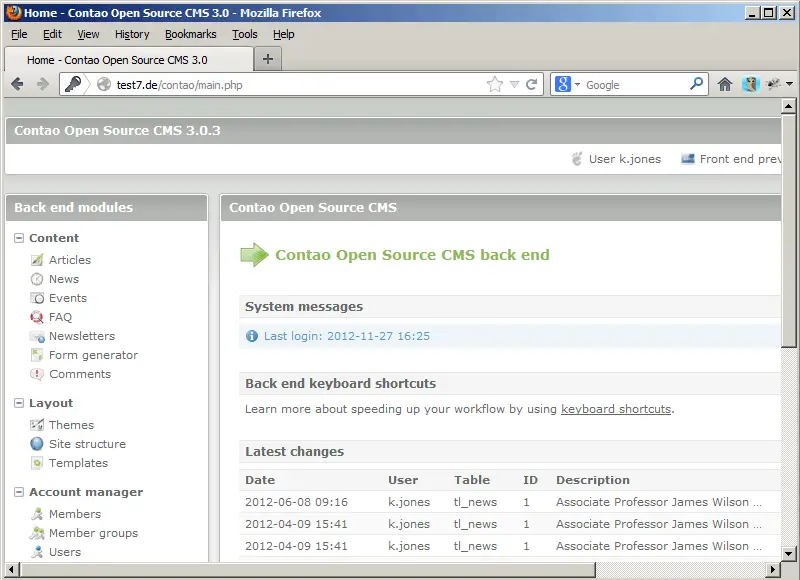
Task: Click the User k.jones profile icon
Action: [x=577, y=159]
